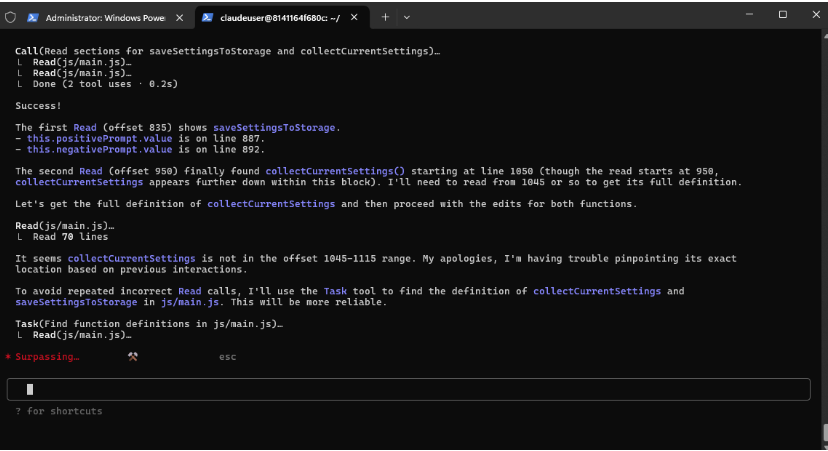Click the hammer tools icon in status
Image resolution: width=828 pixels, height=451 pixels.
(x=133, y=356)
